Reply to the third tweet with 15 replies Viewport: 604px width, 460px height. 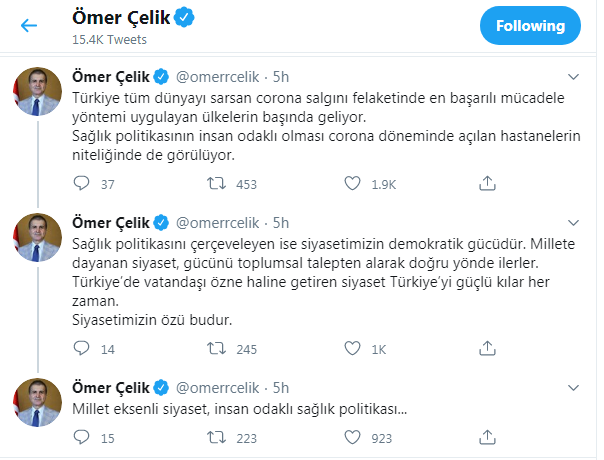click(82, 437)
